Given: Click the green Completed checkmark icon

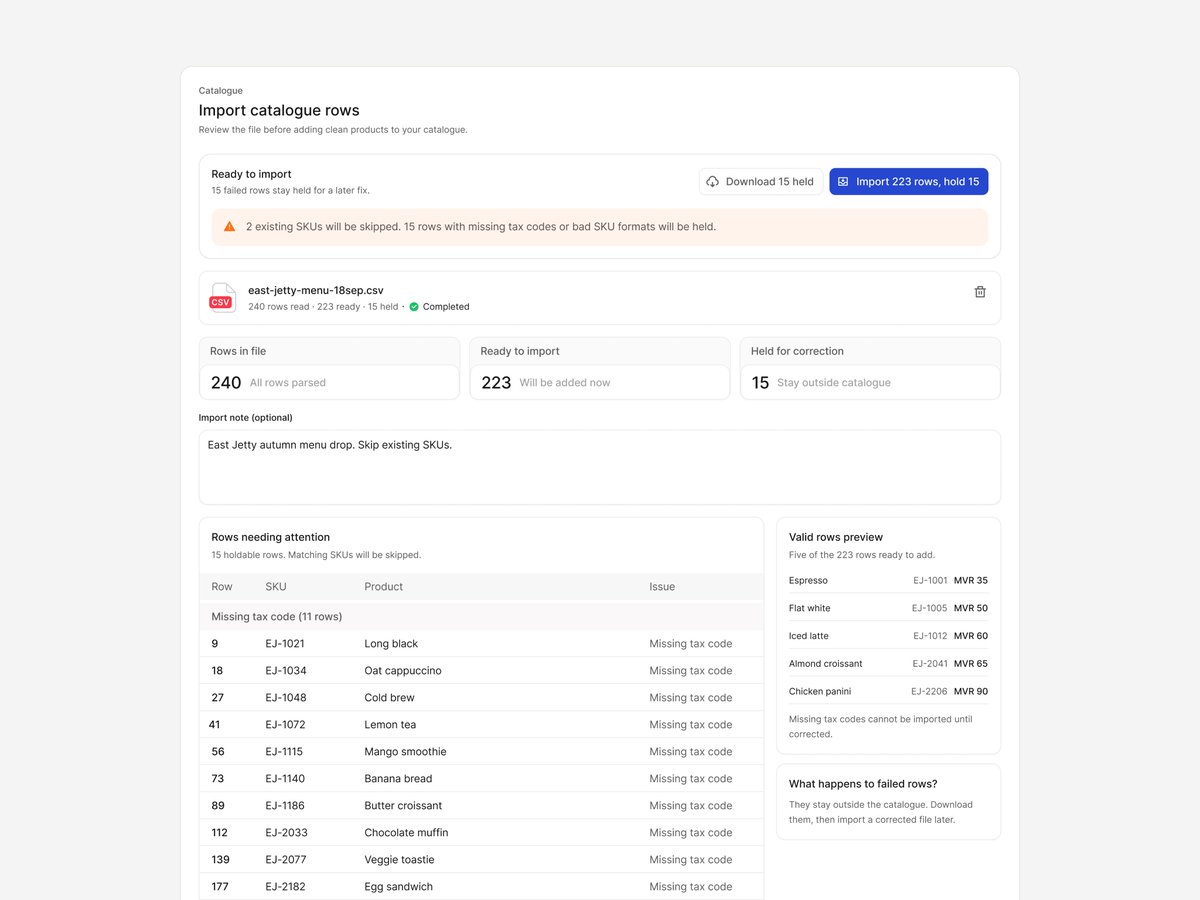Looking at the screenshot, I should coord(414,307).
